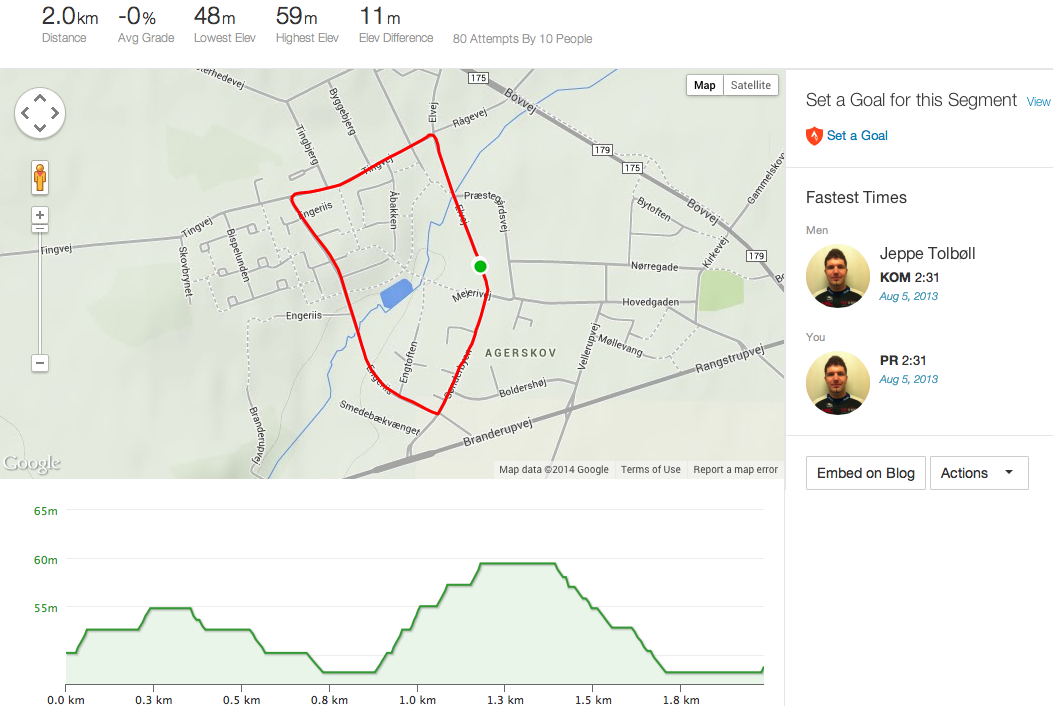Click the Embed on Blog button
This screenshot has height=706, width=1053.
coord(865,473)
